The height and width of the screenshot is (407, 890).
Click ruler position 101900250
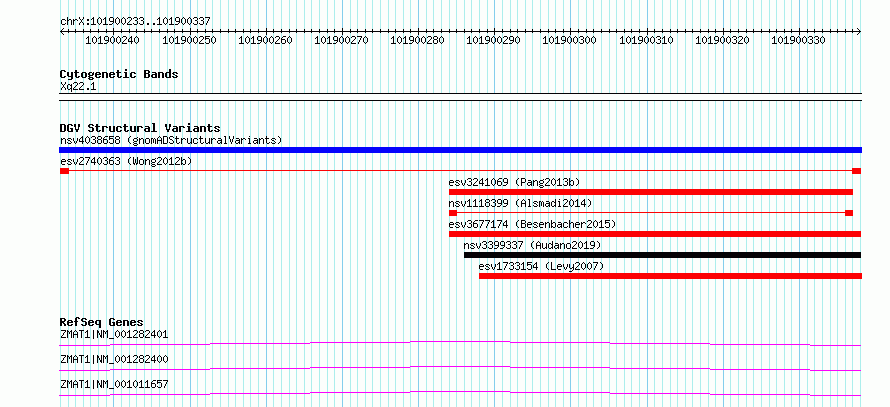click(x=189, y=40)
